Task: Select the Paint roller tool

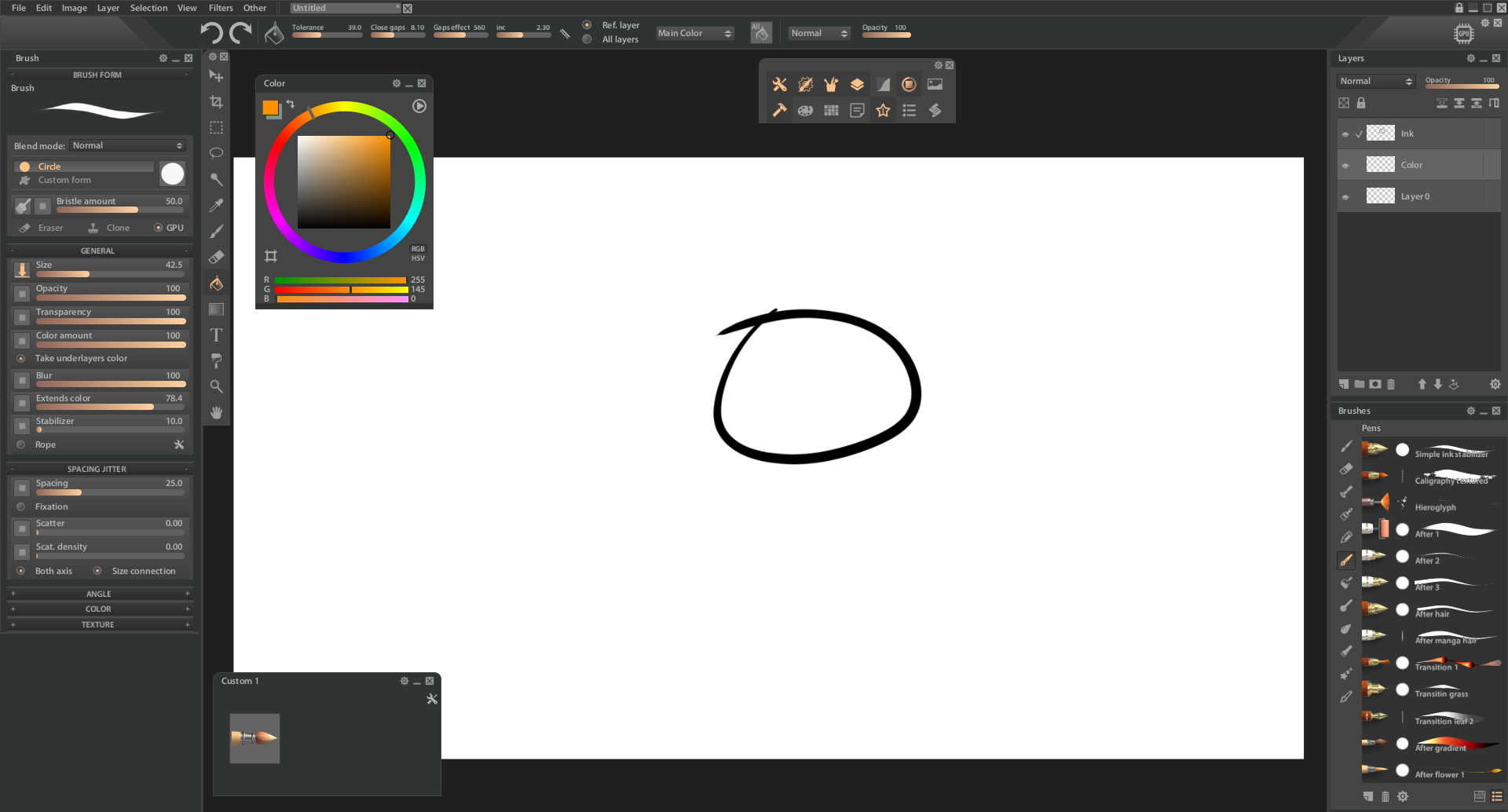Action: point(217,360)
